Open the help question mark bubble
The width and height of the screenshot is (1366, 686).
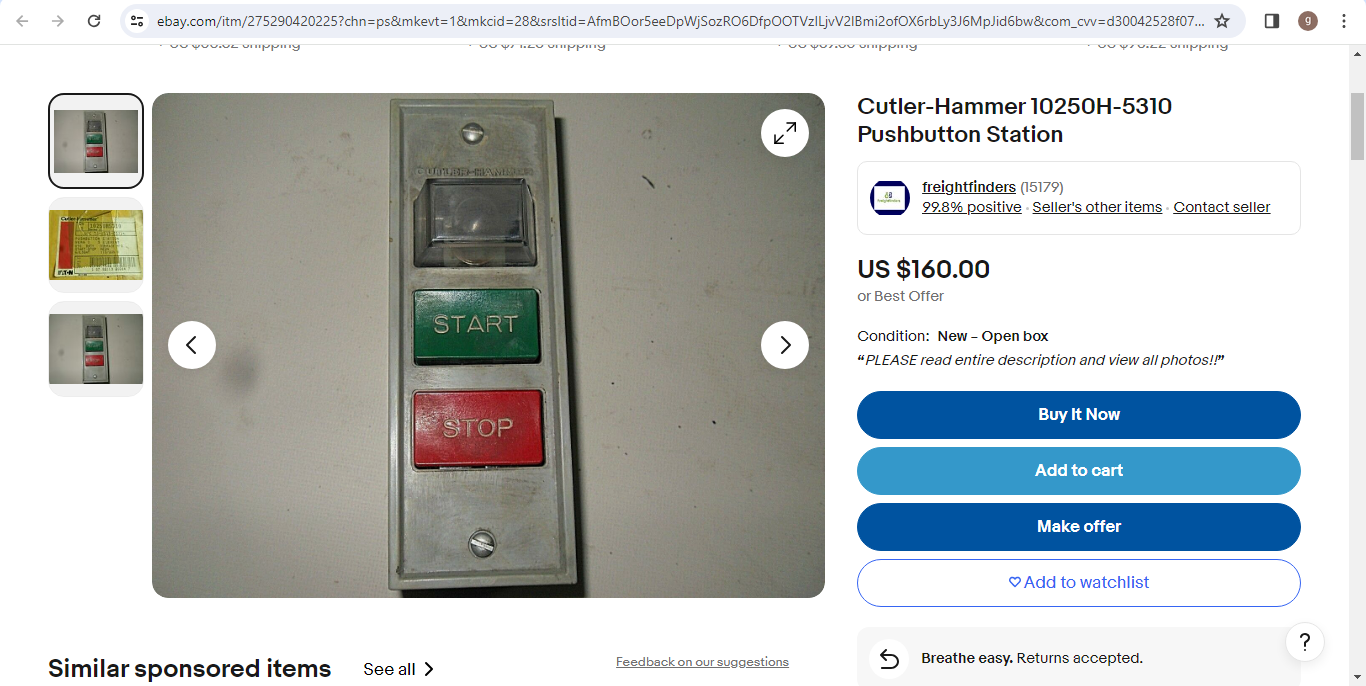click(x=1305, y=642)
